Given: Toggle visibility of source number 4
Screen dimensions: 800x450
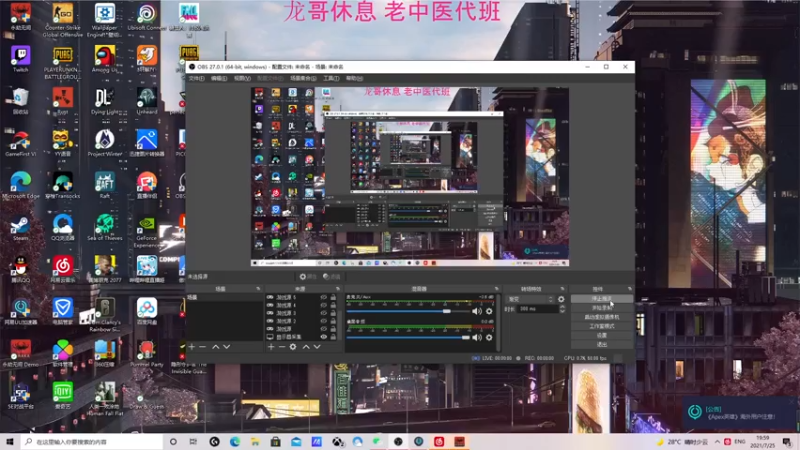Looking at the screenshot, I should point(323,305).
